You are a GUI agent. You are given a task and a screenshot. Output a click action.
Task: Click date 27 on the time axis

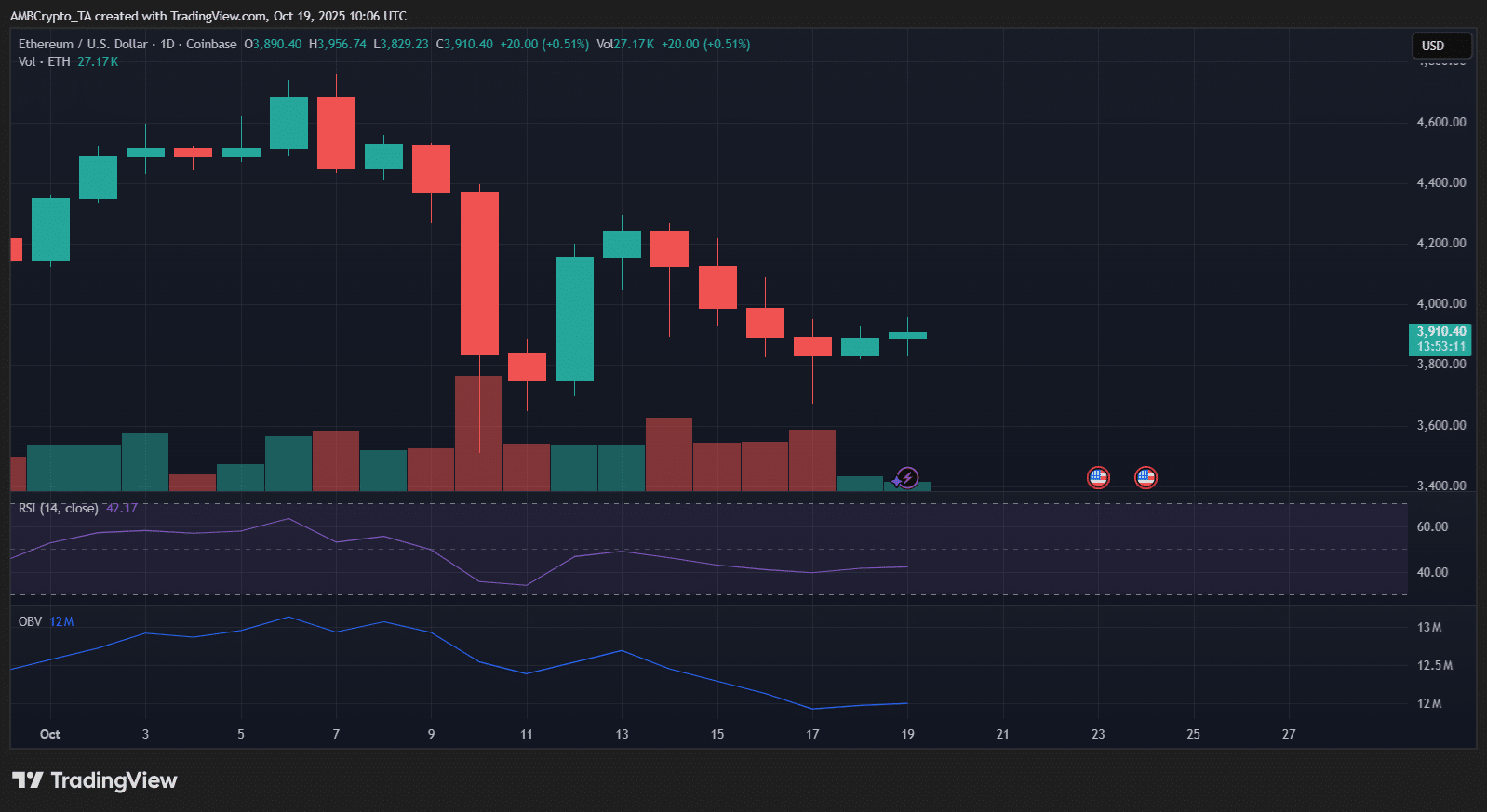click(x=1288, y=734)
